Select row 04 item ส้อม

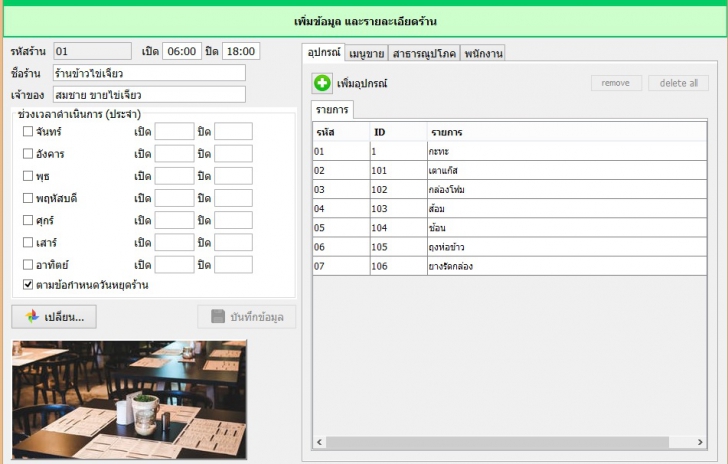click(x=510, y=209)
